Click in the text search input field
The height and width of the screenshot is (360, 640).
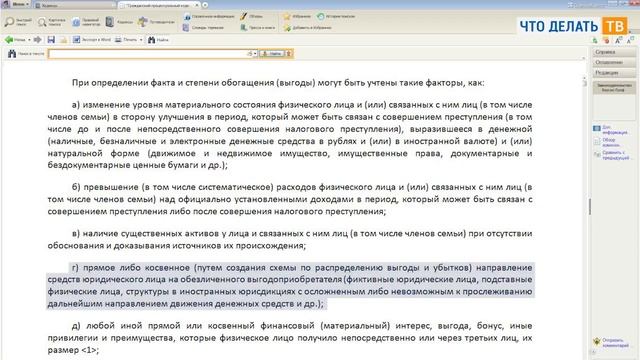click(x=147, y=53)
